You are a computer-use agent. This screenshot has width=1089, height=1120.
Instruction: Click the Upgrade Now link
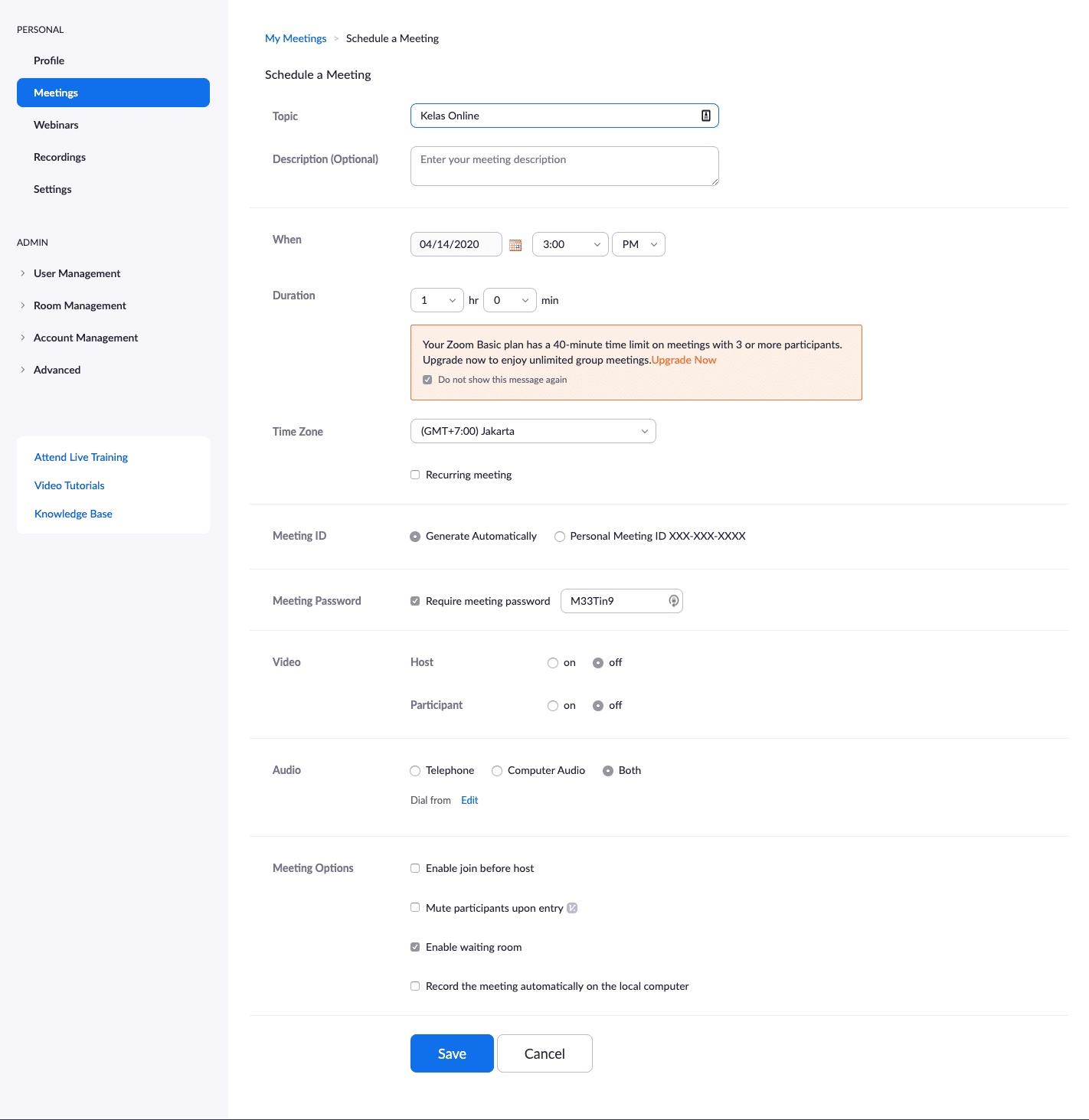(x=684, y=360)
